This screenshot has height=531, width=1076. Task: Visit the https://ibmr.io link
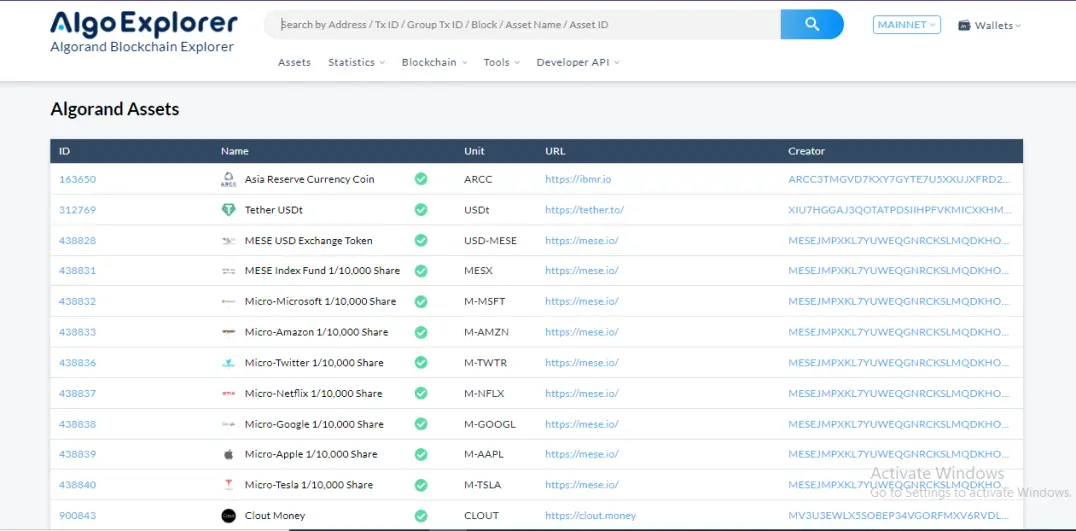click(578, 179)
